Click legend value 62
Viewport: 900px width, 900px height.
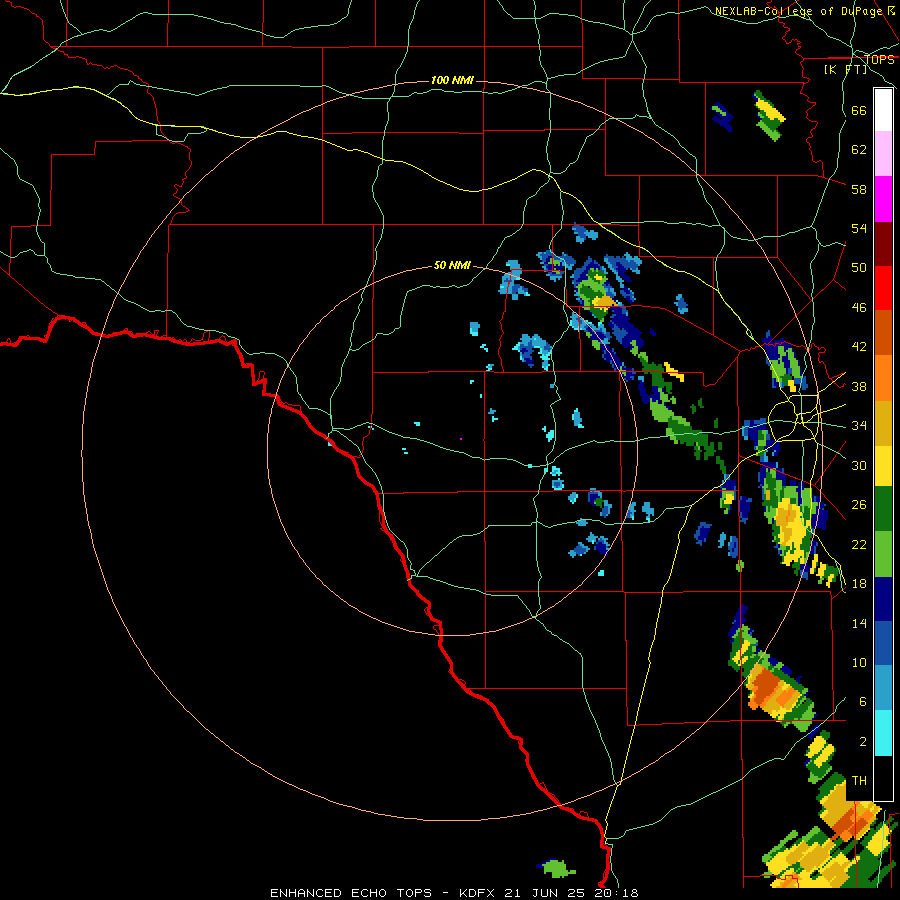[859, 150]
